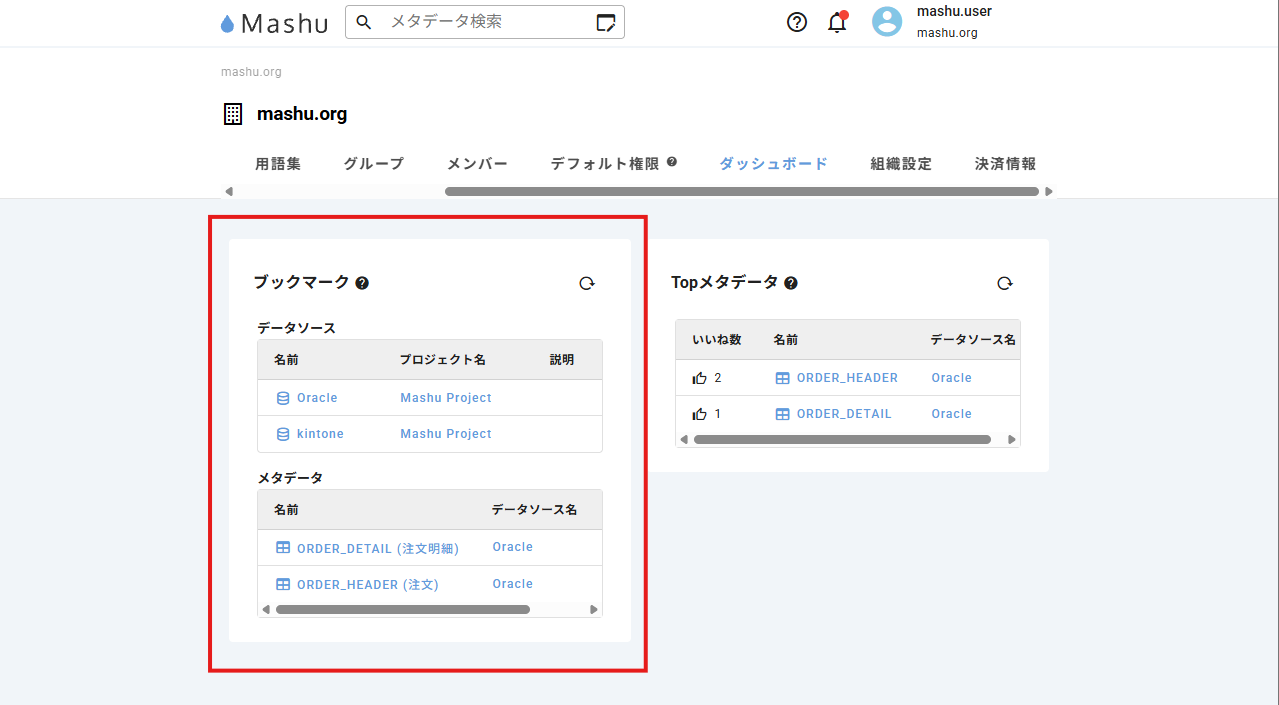Click left arrow of Topメタデータ scrollbar

(x=684, y=439)
